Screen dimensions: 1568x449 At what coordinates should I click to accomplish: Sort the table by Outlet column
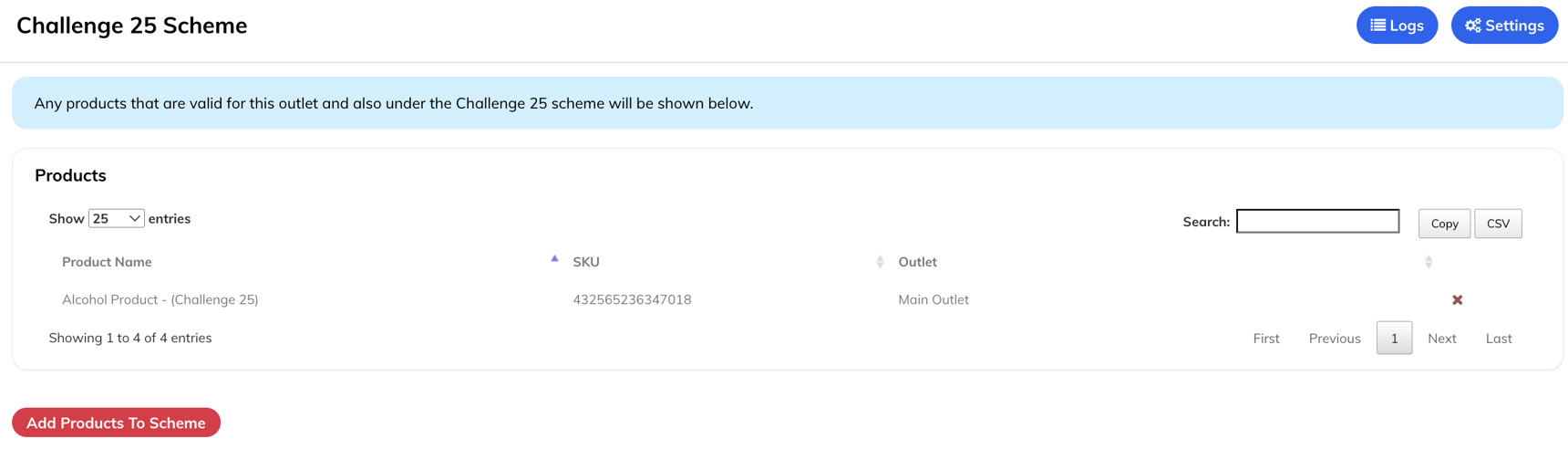pyautogui.click(x=1429, y=262)
